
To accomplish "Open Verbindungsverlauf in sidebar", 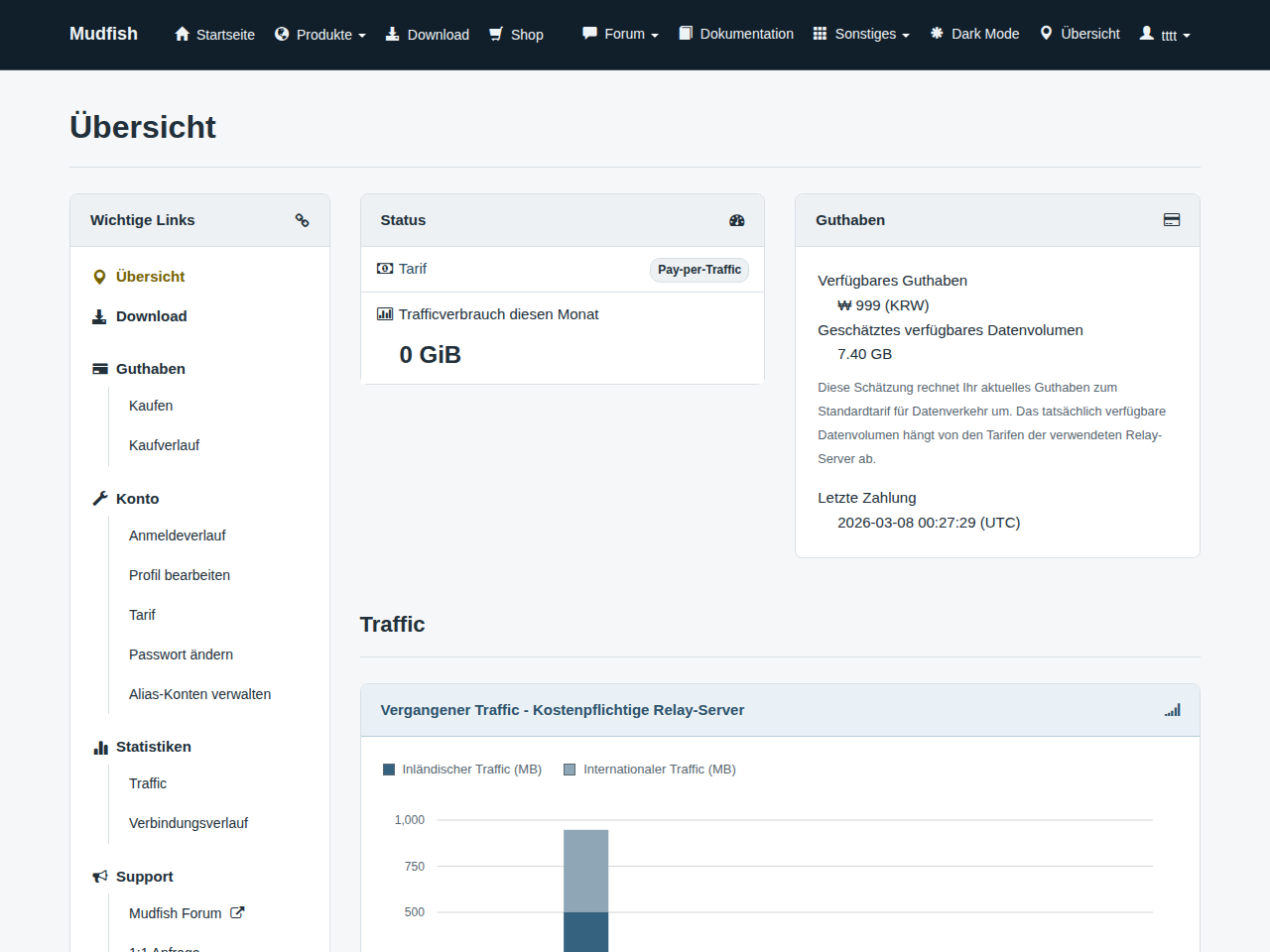I will tap(189, 823).
